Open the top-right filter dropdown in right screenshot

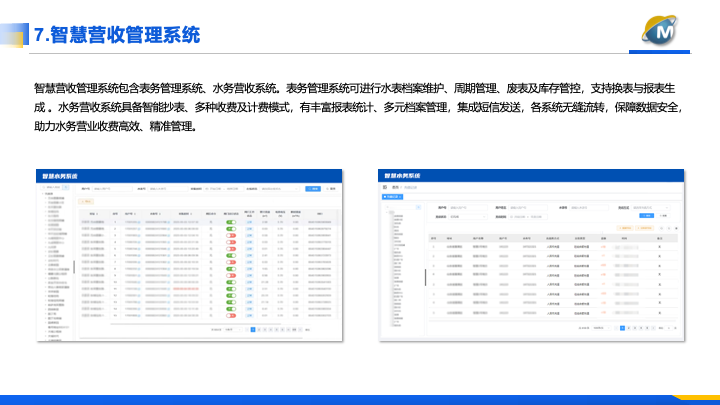[x=651, y=207]
